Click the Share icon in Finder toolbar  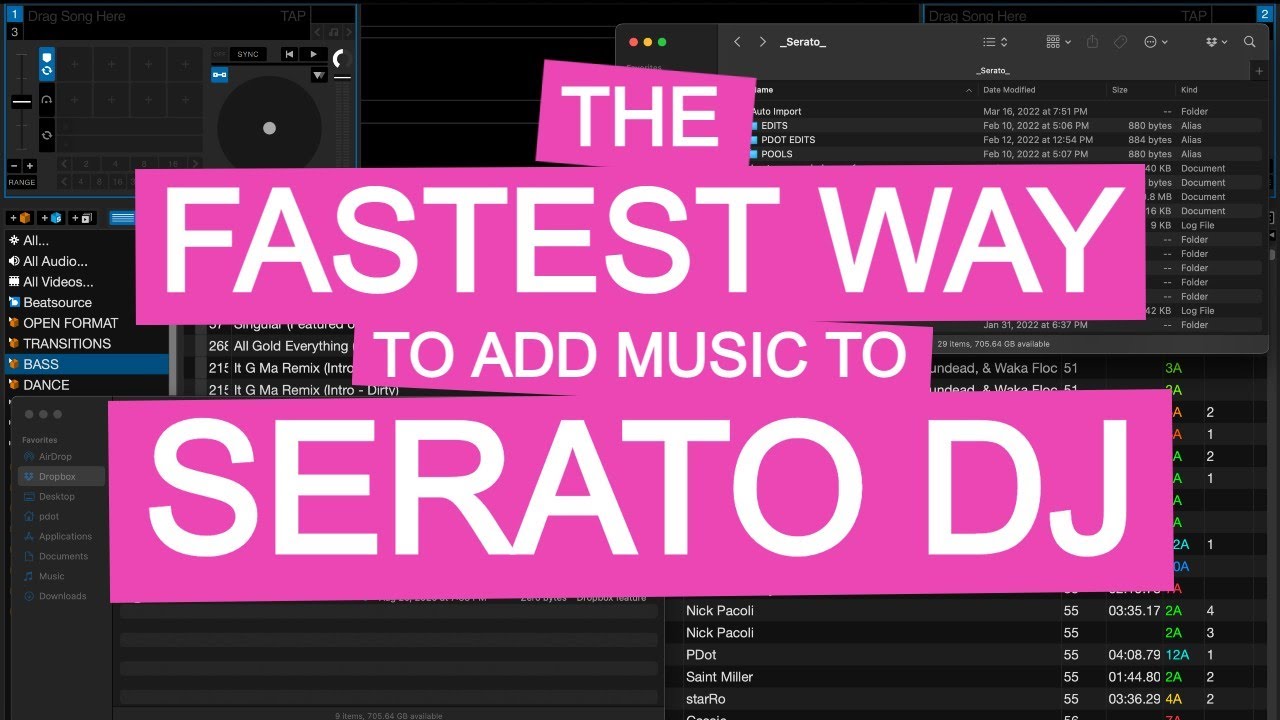coord(1092,42)
